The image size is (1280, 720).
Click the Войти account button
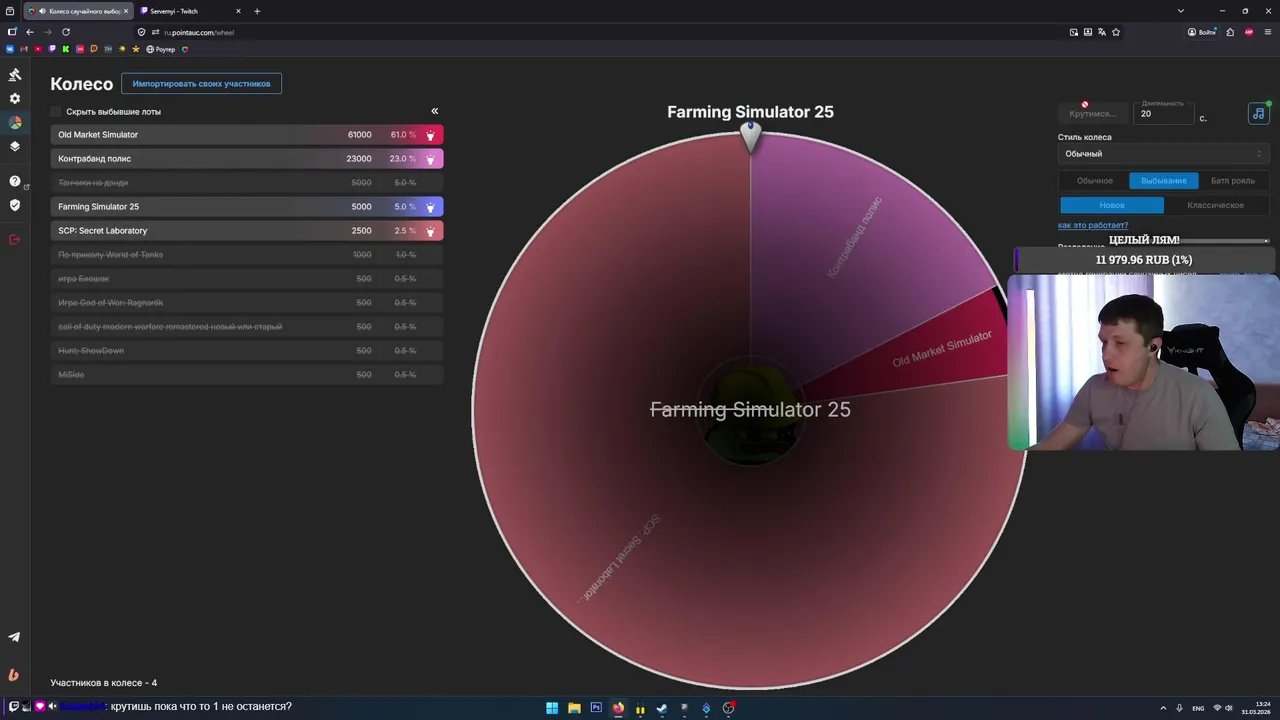[1202, 32]
